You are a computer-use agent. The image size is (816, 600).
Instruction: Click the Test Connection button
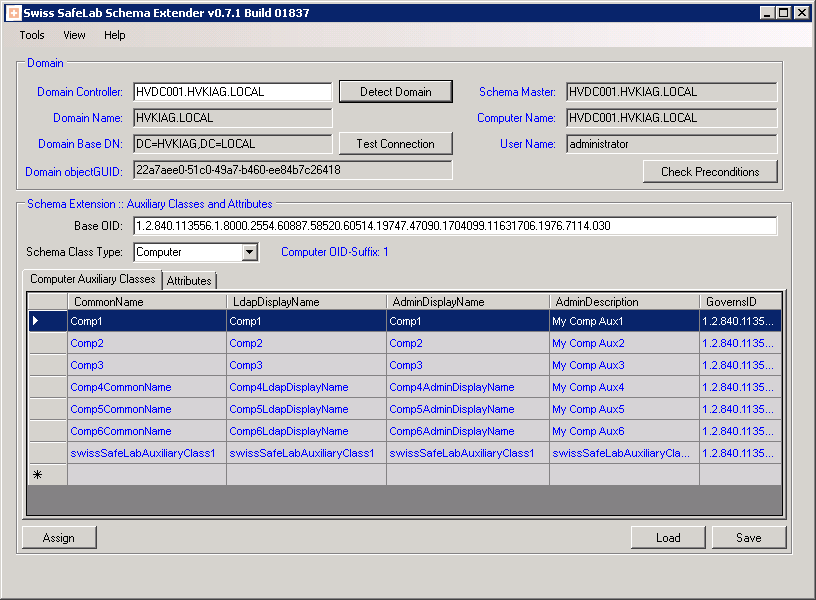click(395, 144)
